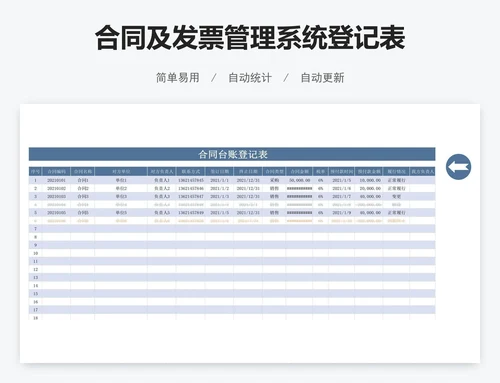Click contract name cell 合同1

point(83,180)
